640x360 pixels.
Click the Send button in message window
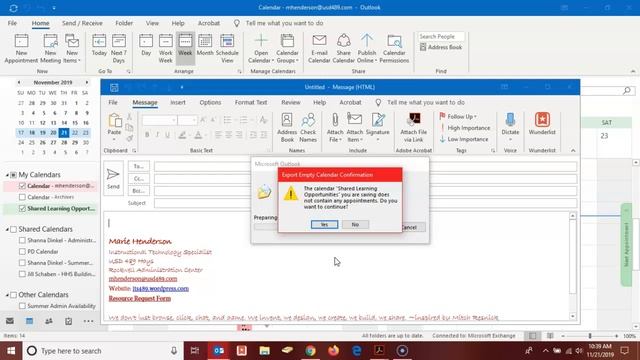point(113,178)
